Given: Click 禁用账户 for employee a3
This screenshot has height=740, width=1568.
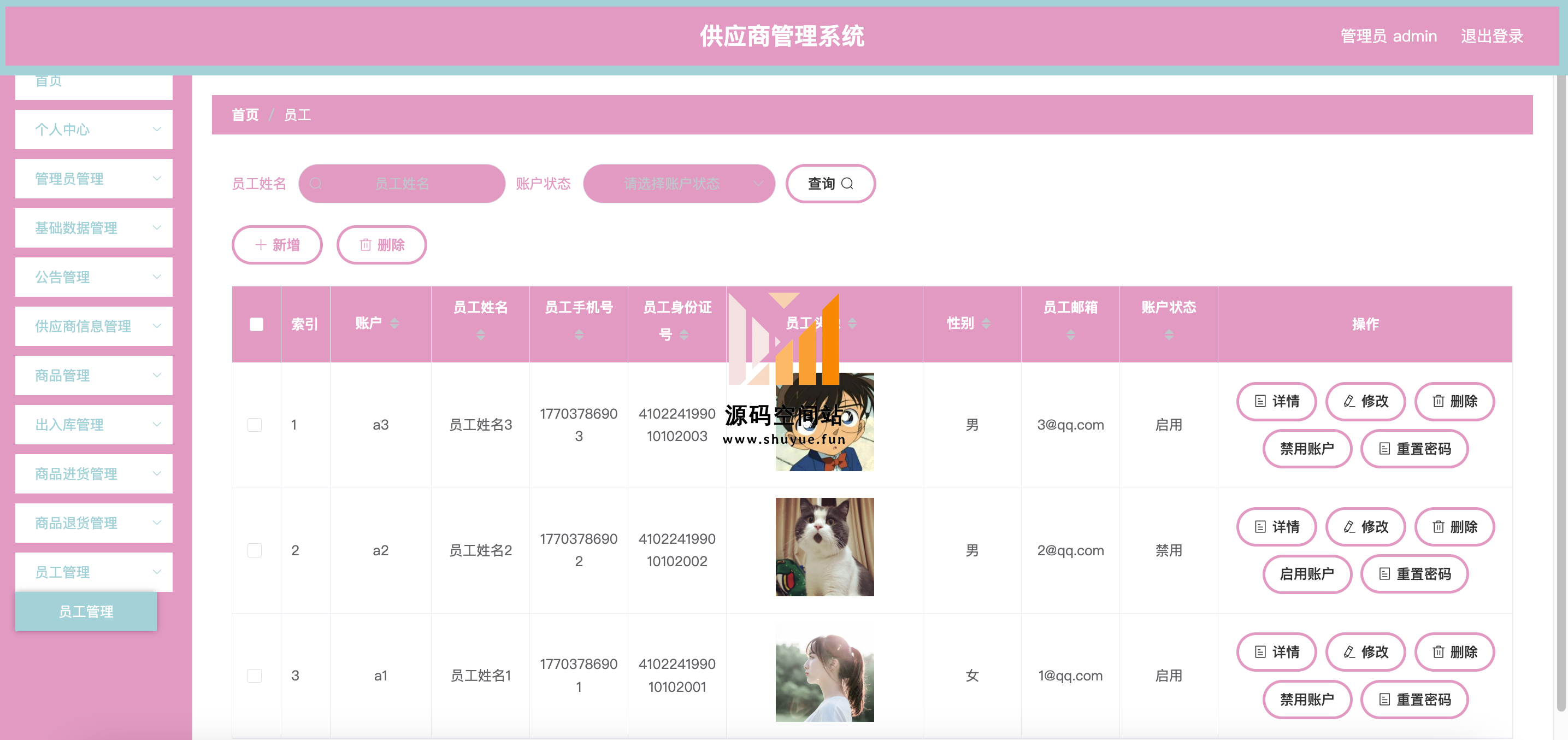Looking at the screenshot, I should tap(1307, 449).
